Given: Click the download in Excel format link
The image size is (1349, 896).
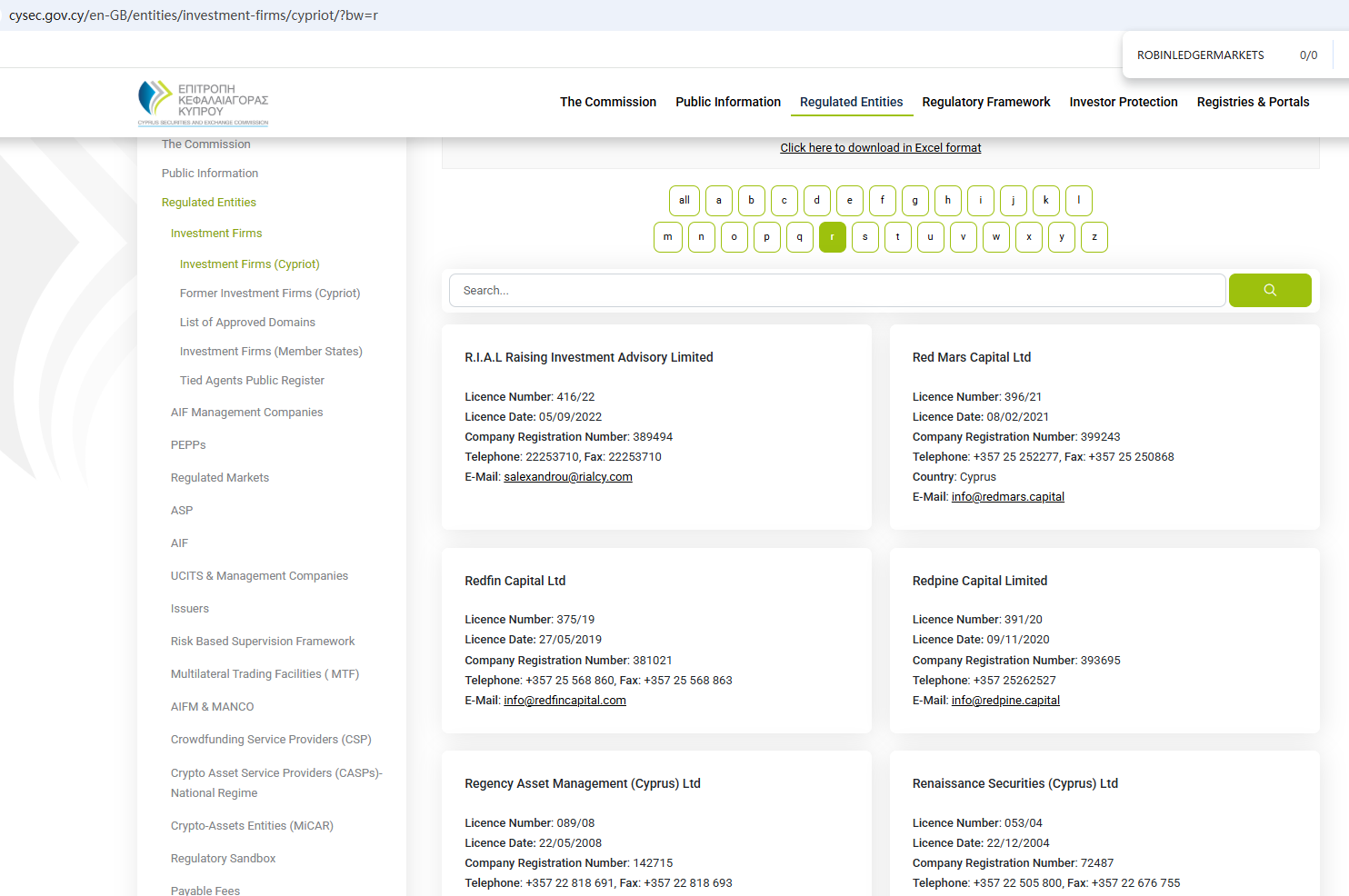Looking at the screenshot, I should coord(880,148).
